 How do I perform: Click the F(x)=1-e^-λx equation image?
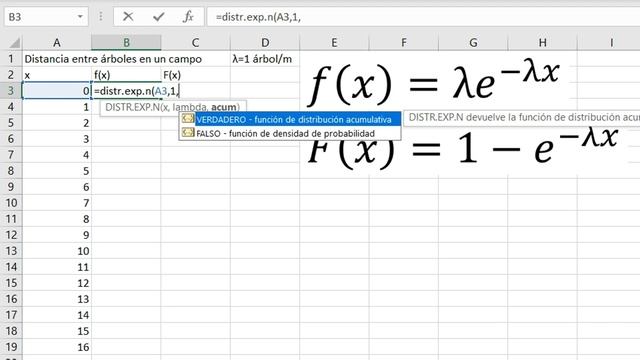pos(463,148)
